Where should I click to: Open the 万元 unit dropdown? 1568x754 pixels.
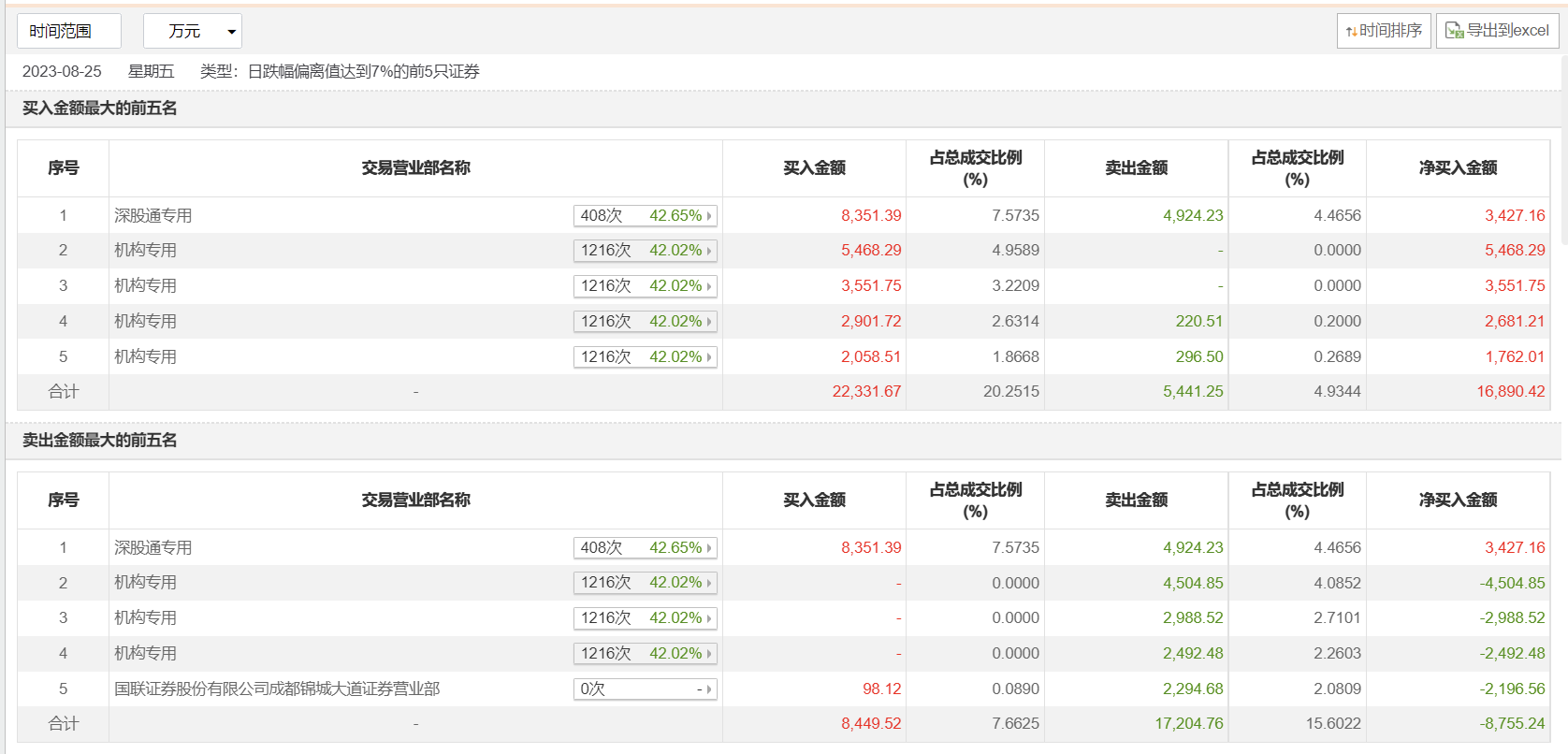pos(193,31)
